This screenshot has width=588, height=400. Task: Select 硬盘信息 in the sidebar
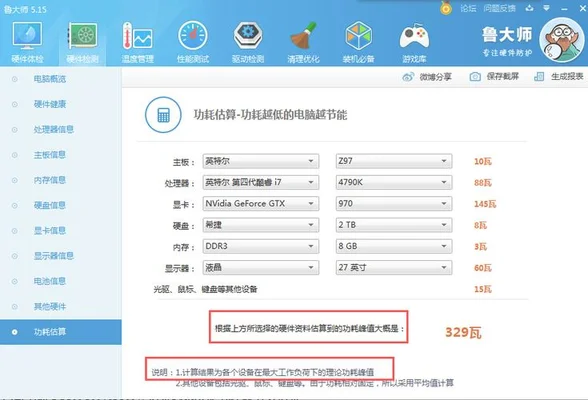[50, 205]
